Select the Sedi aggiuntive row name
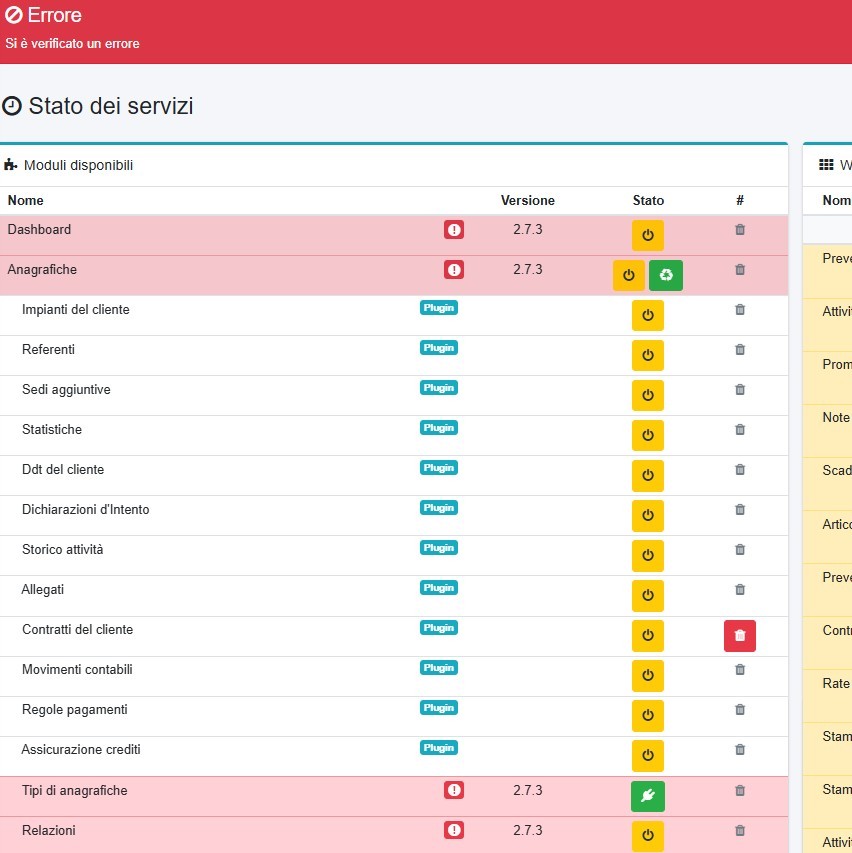 (x=66, y=390)
